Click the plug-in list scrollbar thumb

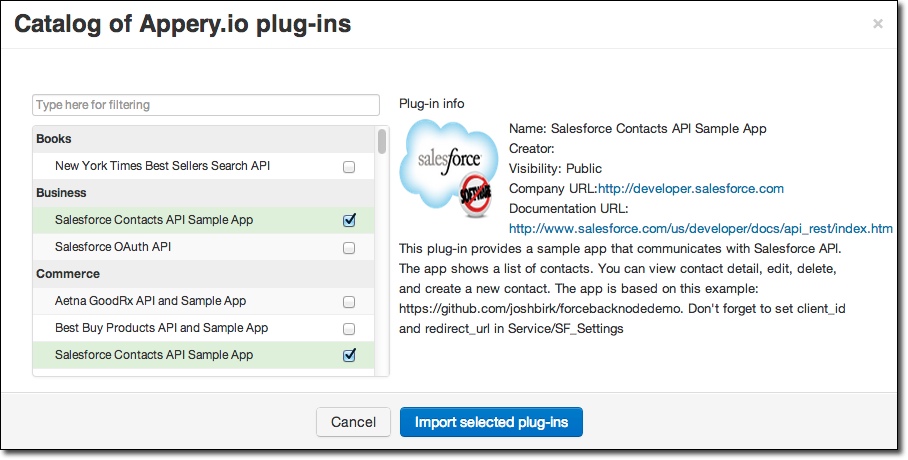[382, 141]
